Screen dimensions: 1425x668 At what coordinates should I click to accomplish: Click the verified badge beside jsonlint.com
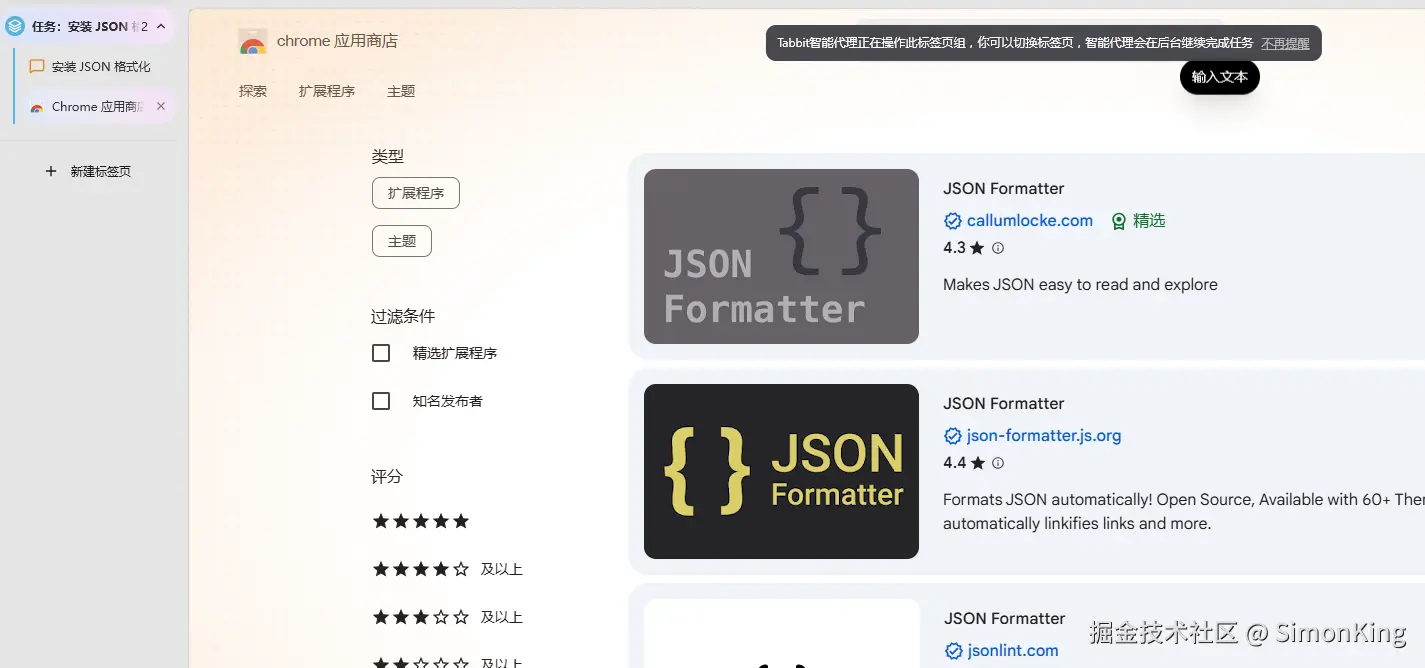click(x=954, y=651)
